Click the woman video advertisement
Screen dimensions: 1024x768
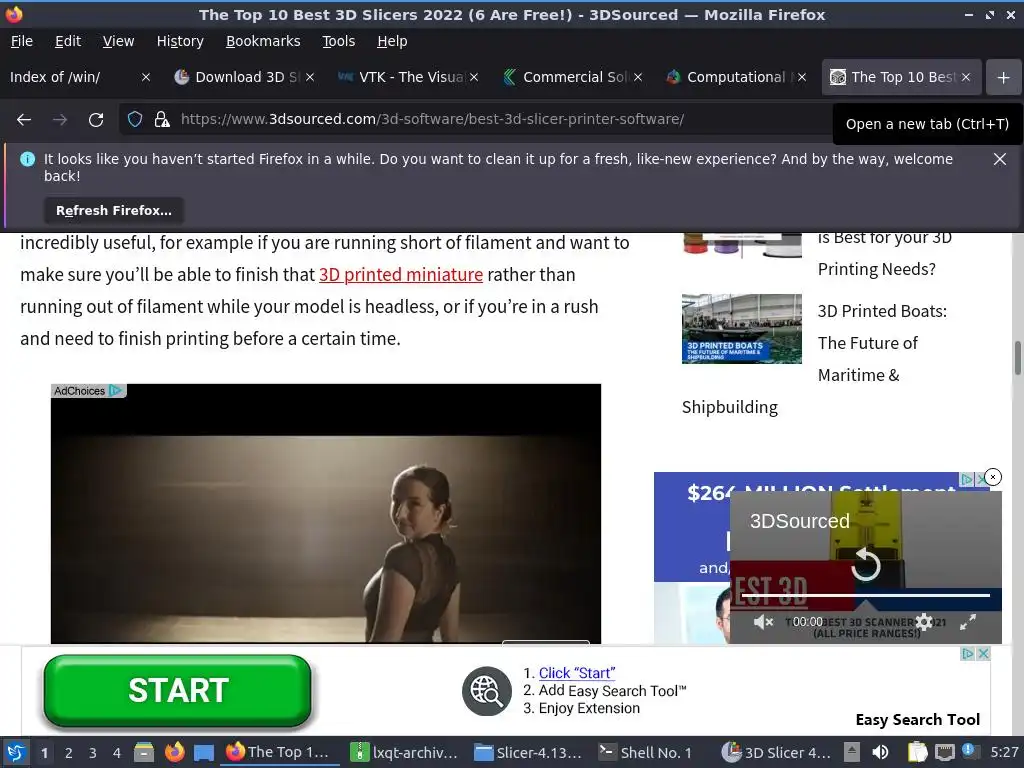pos(326,514)
